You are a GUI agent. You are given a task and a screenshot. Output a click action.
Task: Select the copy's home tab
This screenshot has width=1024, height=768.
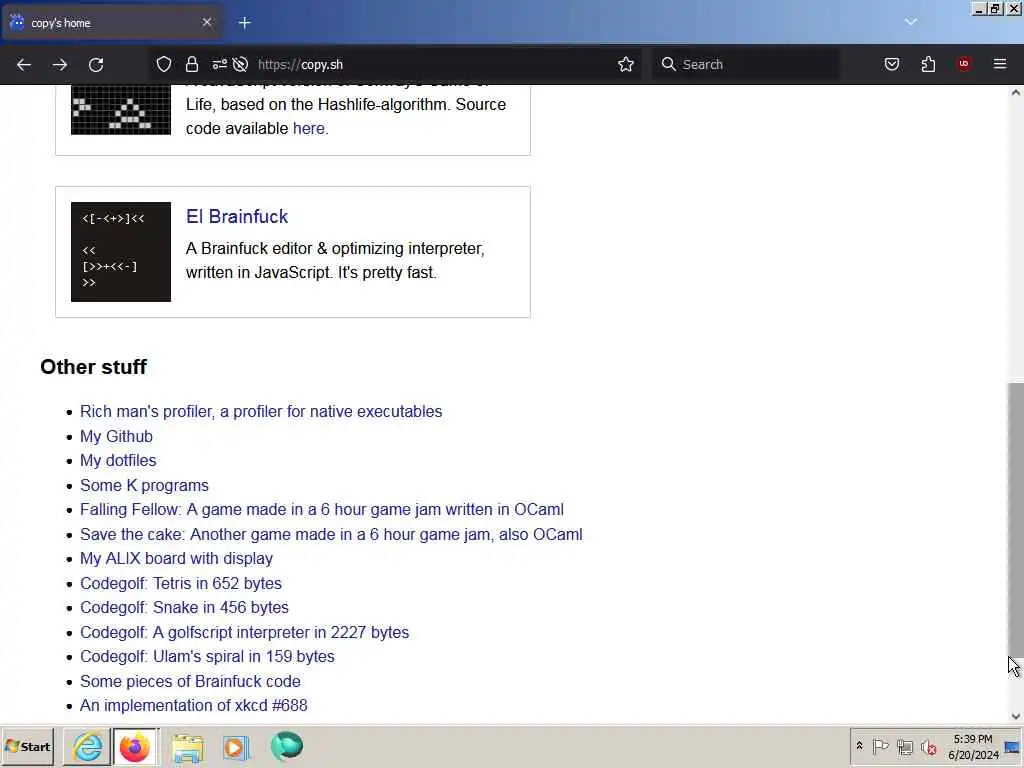(111, 23)
